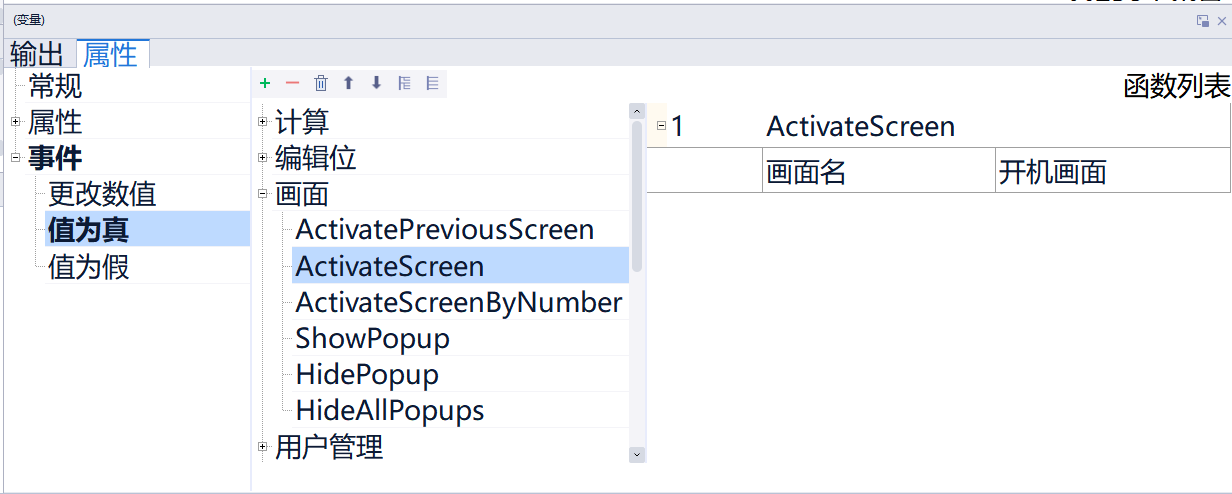Select the 值为假 event
This screenshot has height=494, width=1232.
(x=88, y=266)
